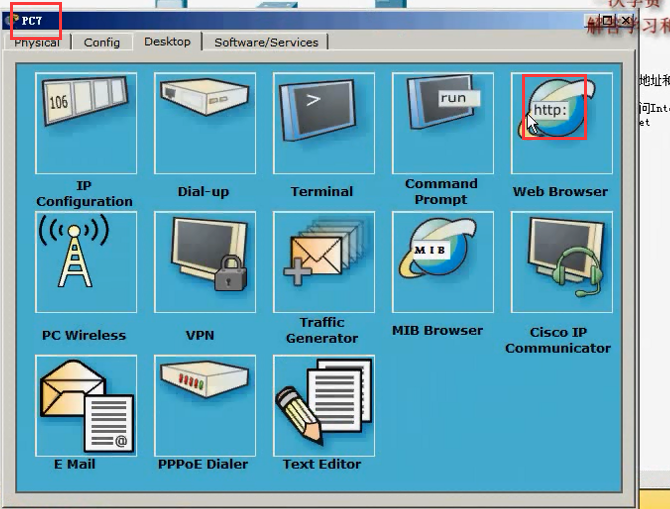Screen dimensions: 670x509
Task: Open the Command Prompt icon
Action: pyautogui.click(x=443, y=123)
